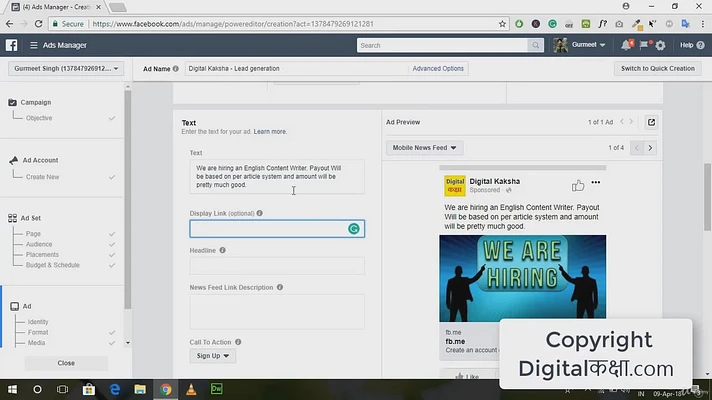
Task: Click Switch to Quick Creation button
Action: [x=658, y=69]
